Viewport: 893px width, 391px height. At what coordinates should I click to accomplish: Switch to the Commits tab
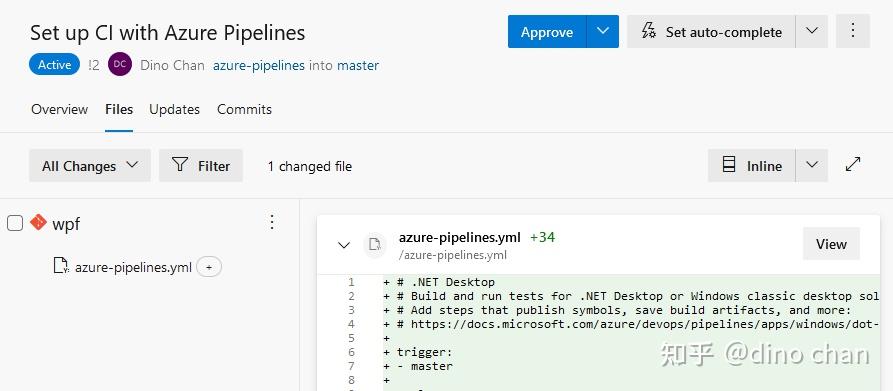244,109
